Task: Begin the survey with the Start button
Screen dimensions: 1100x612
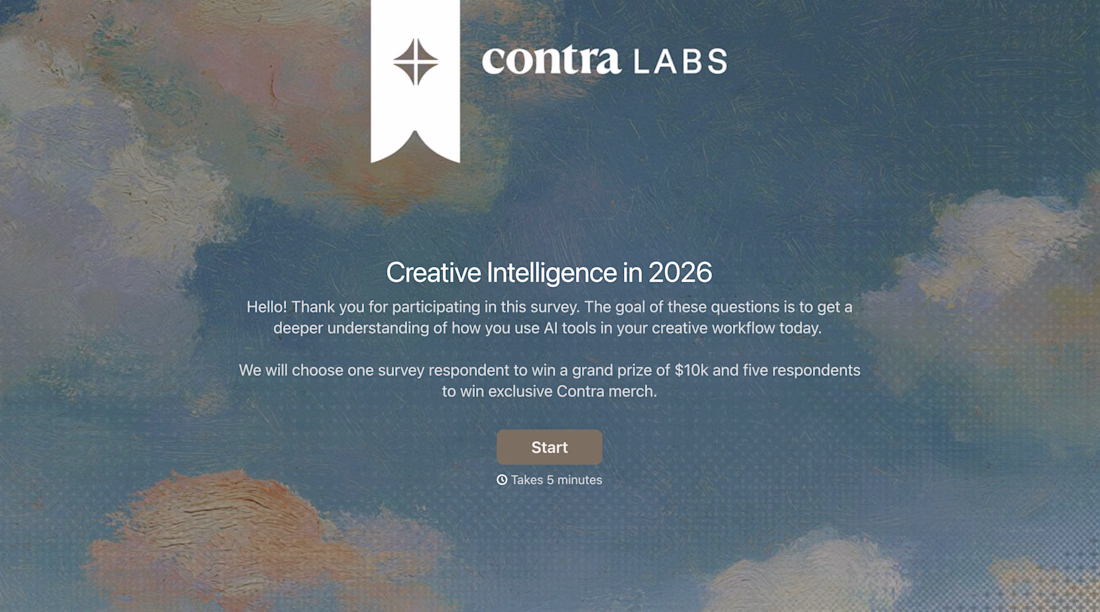Action: pos(549,447)
